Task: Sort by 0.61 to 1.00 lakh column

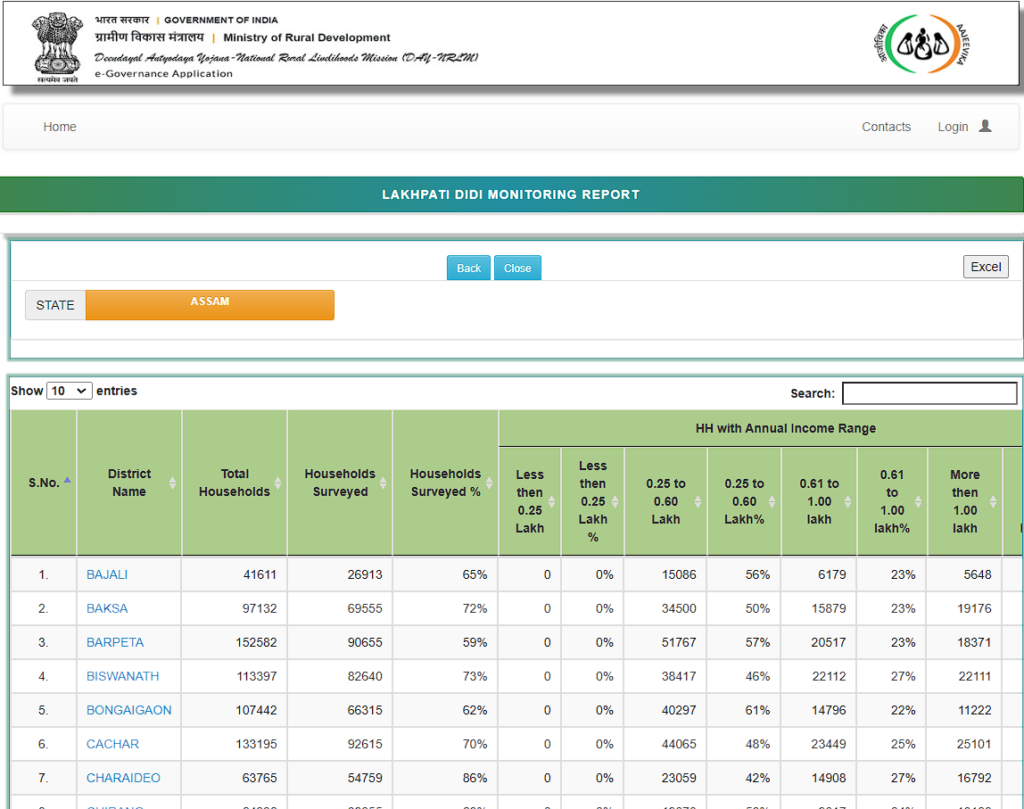Action: point(848,501)
